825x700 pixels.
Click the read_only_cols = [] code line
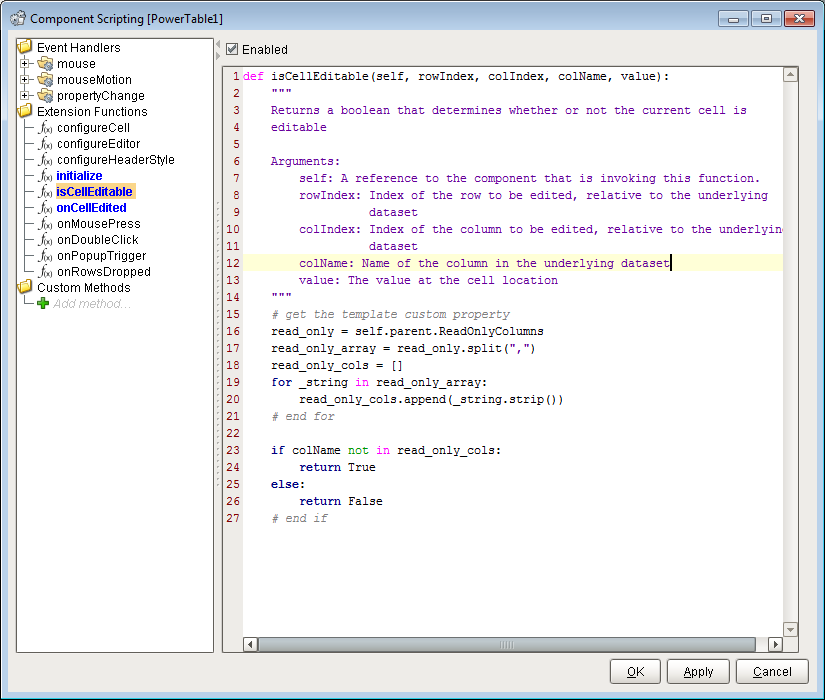click(x=337, y=365)
